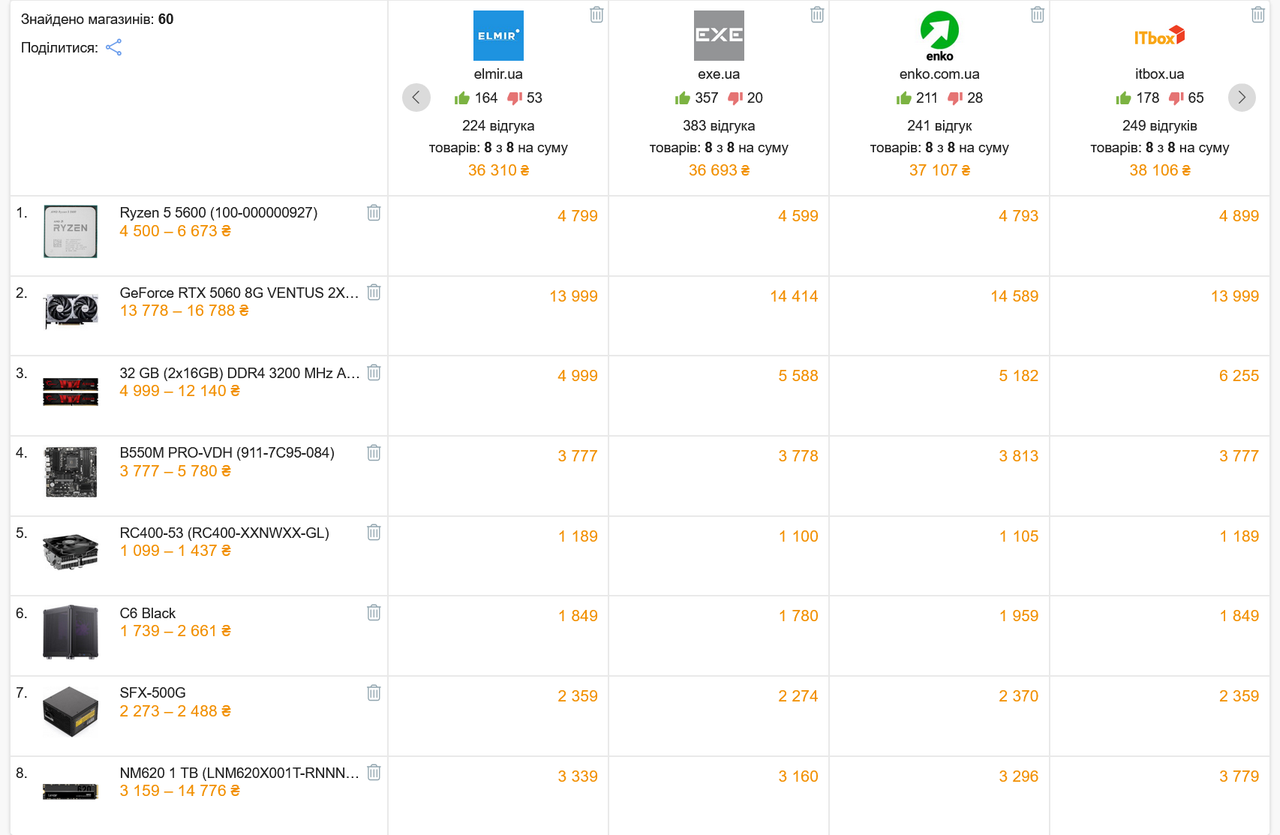Click C6 Black case thumbnail
The image size is (1280, 835).
[70, 631]
